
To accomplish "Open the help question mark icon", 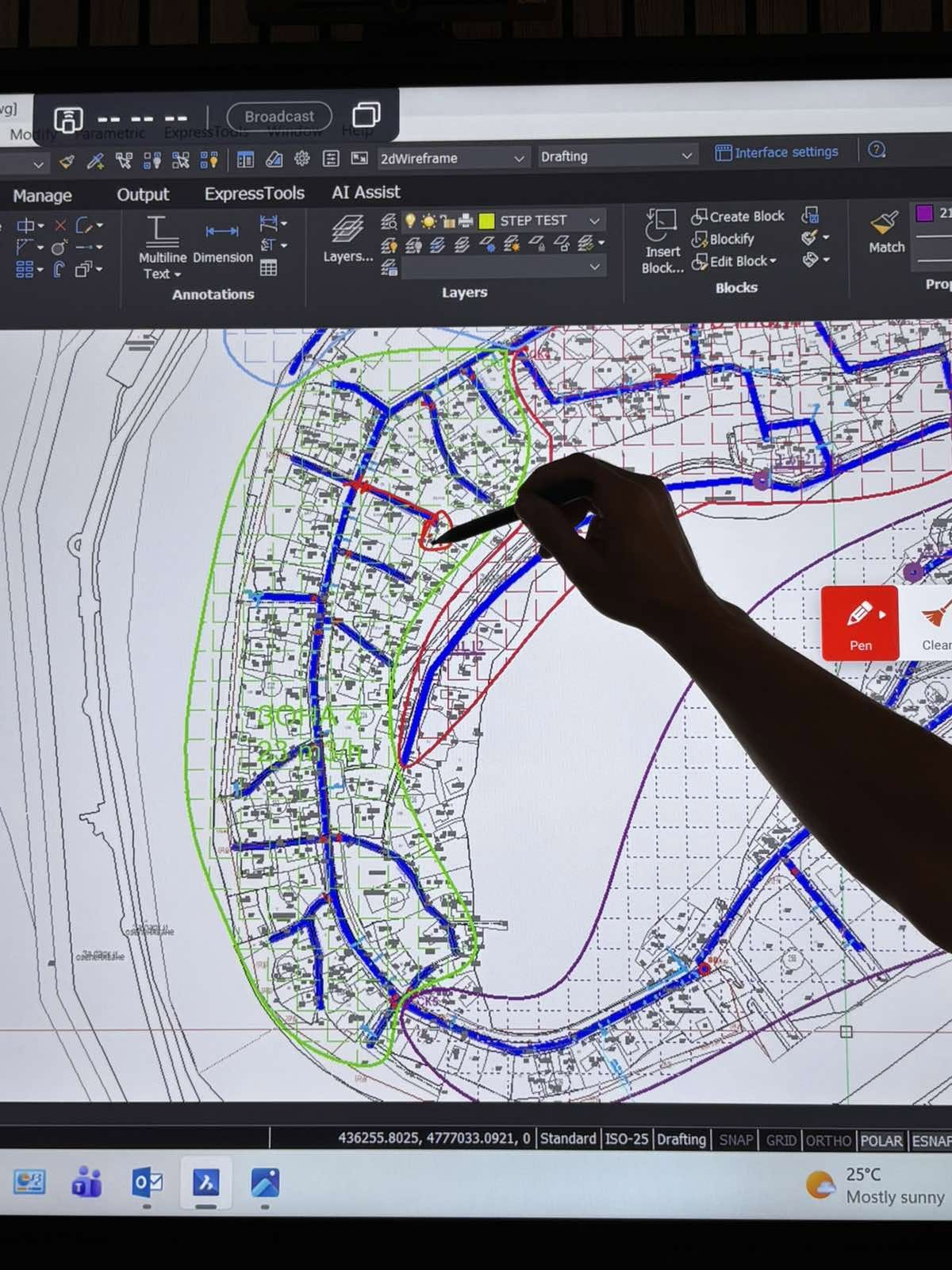I will [877, 149].
